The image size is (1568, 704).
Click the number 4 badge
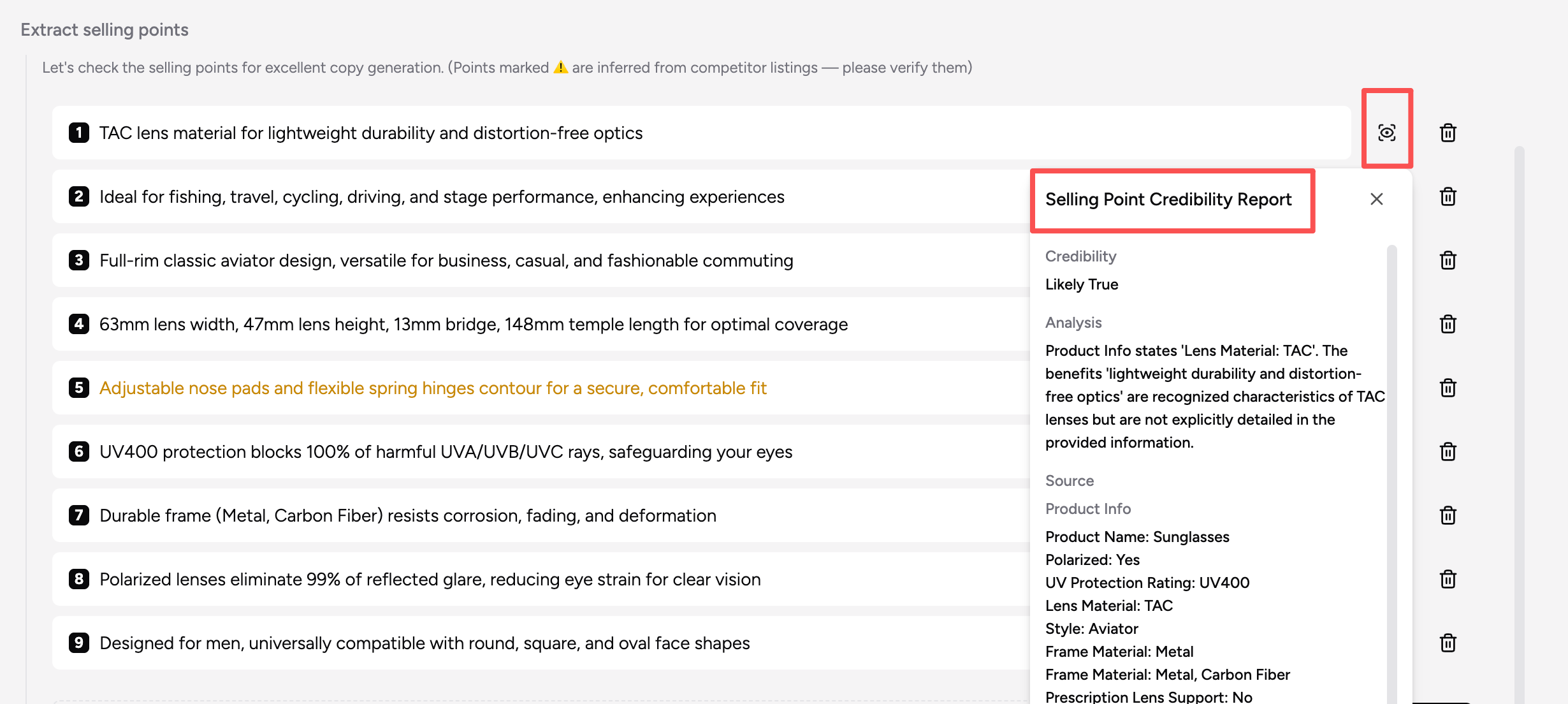pos(79,323)
